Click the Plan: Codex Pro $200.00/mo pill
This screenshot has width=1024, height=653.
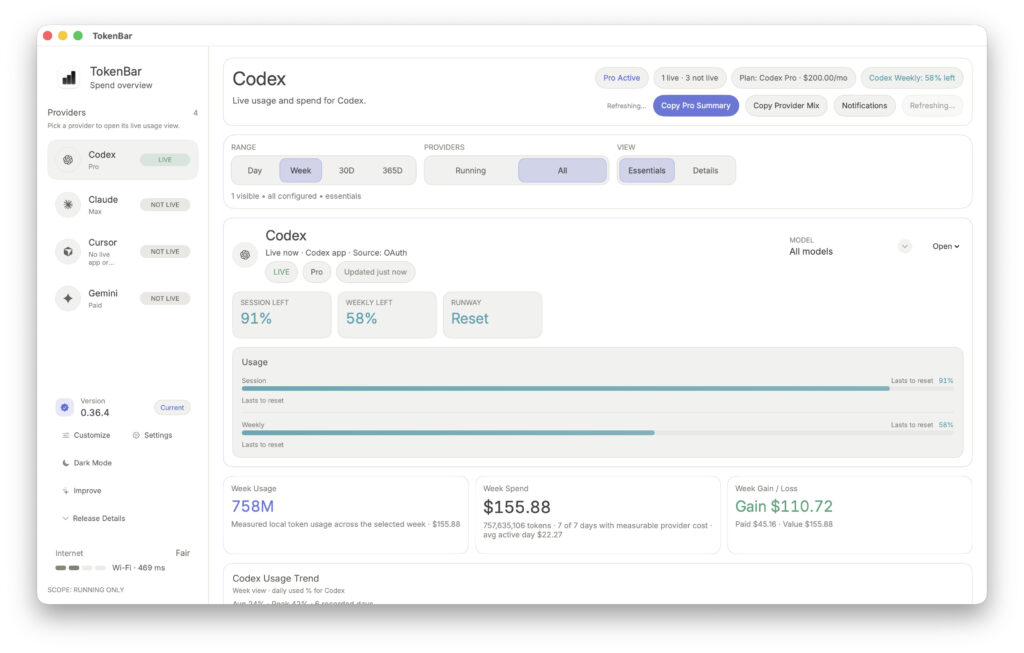point(793,78)
